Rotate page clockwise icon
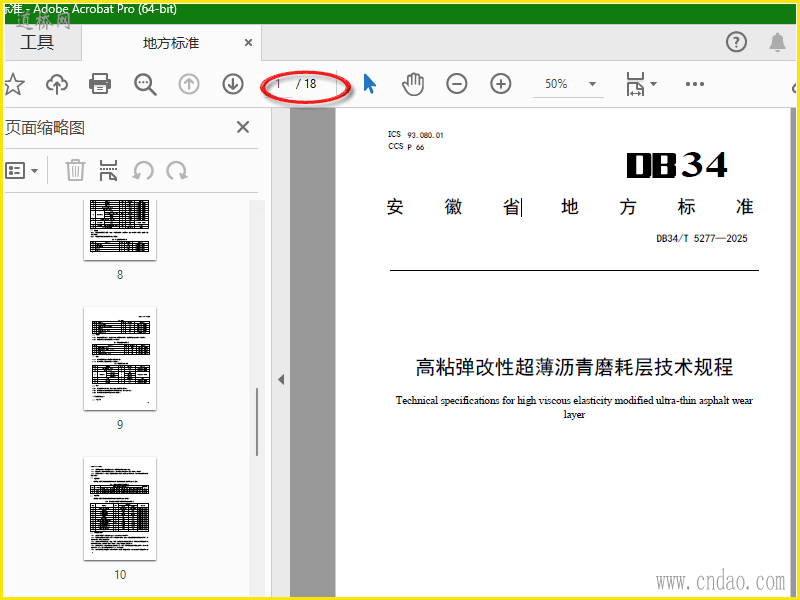The image size is (800, 600). click(177, 170)
